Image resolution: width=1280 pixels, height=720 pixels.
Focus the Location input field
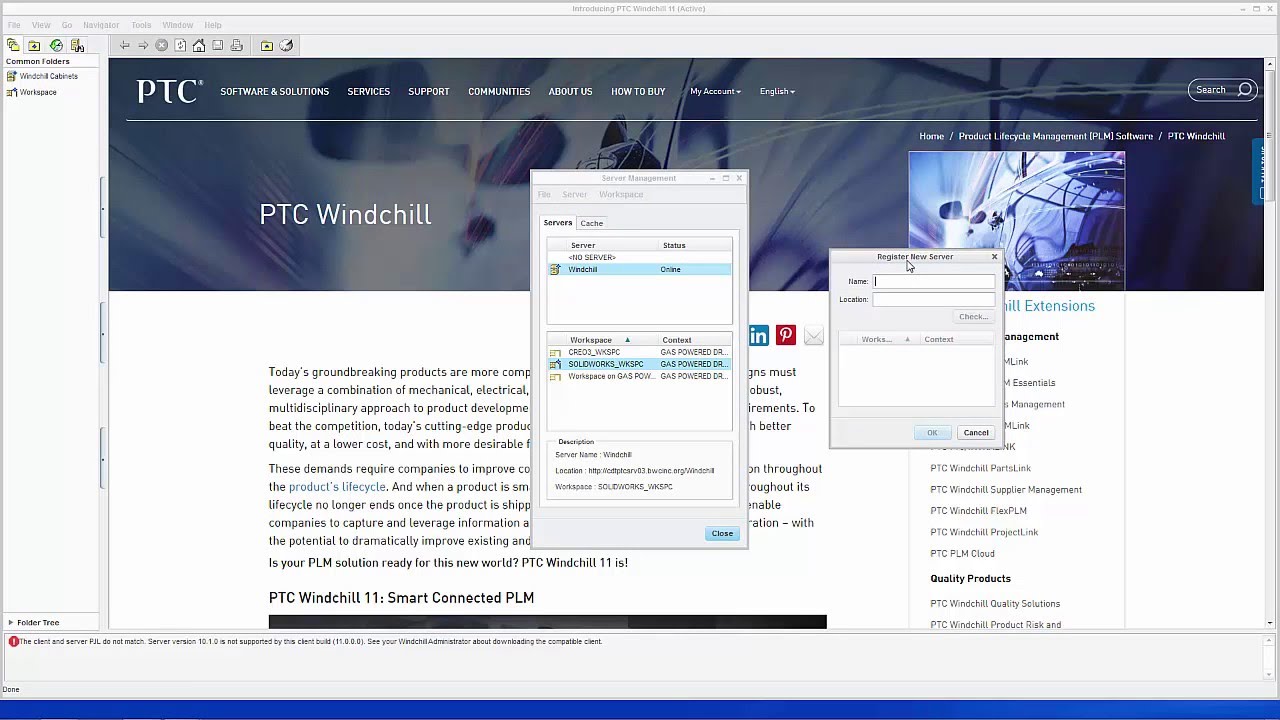coord(934,299)
